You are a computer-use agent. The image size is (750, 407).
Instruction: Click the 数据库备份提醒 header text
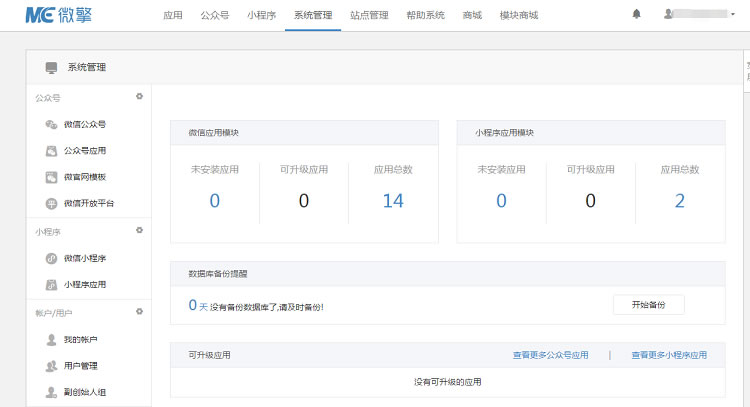tap(218, 274)
